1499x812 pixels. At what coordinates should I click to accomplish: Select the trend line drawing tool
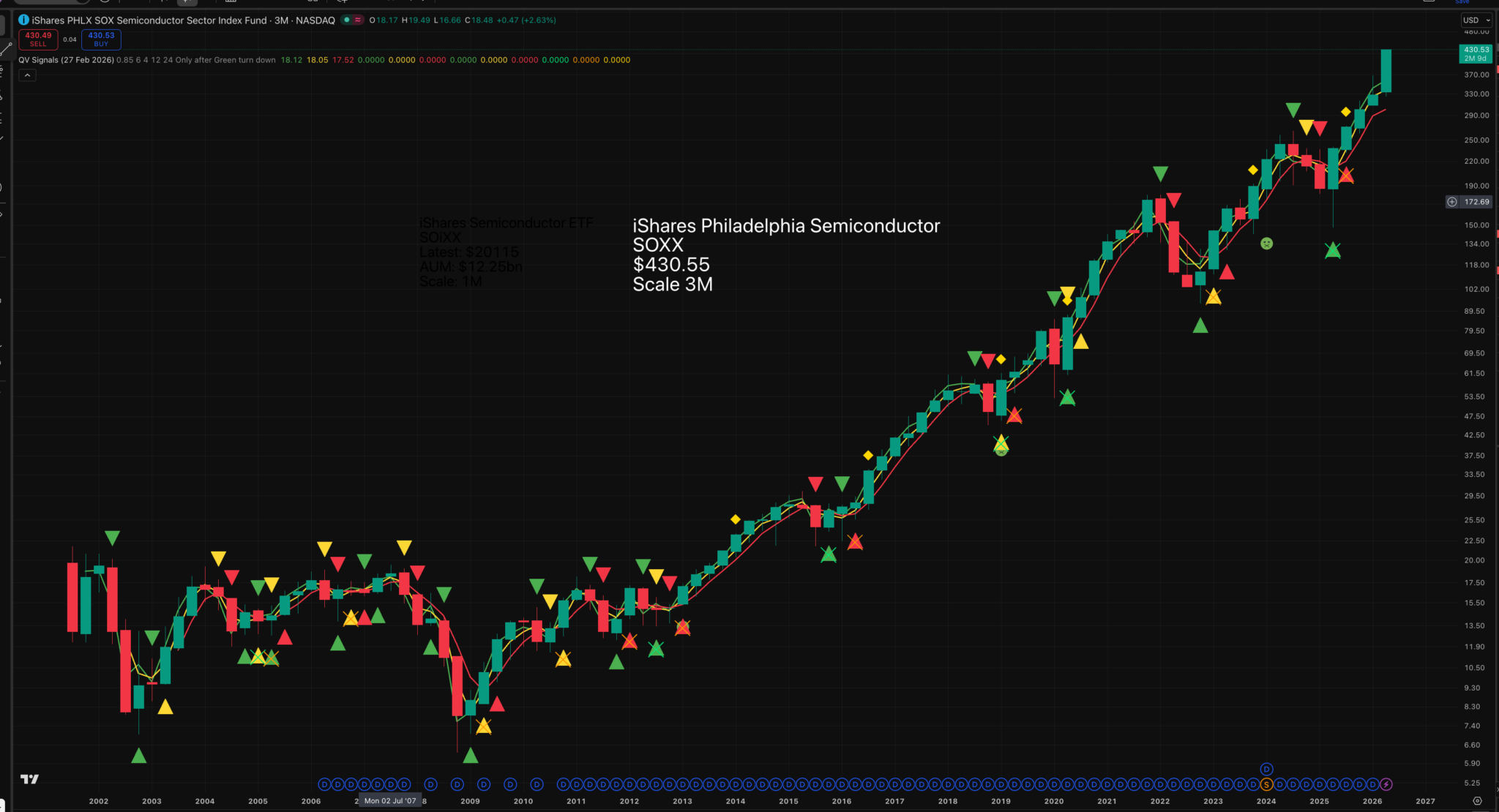tap(5, 50)
